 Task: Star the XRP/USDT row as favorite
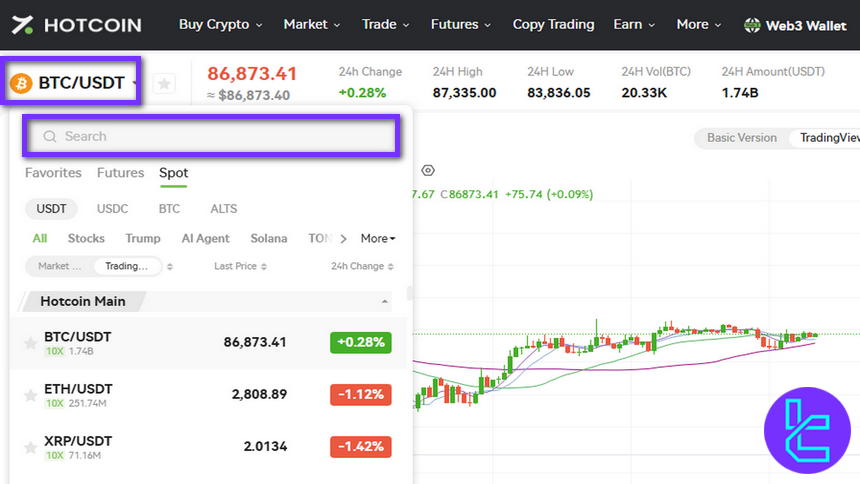pos(30,447)
